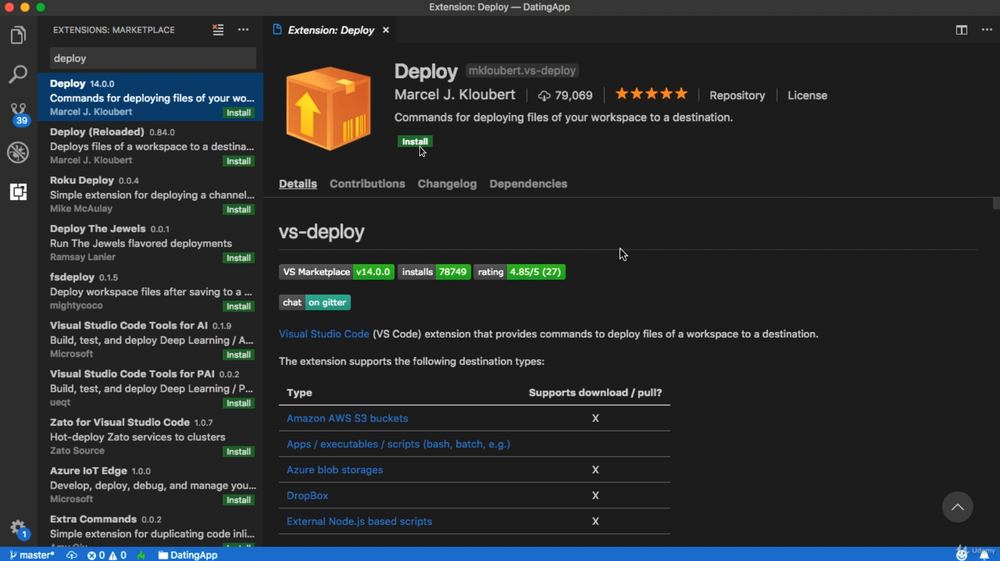This screenshot has width=1000, height=561.
Task: Click publisher name Marcel J. Kloubert in header
Action: [x=455, y=94]
